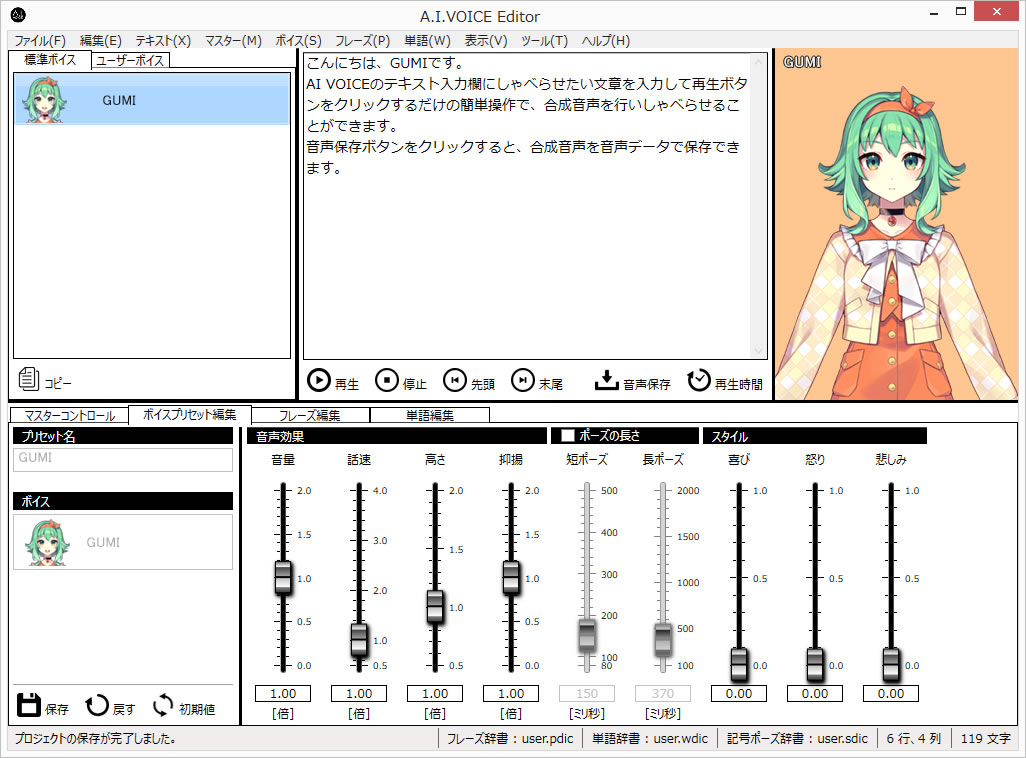Open the 編集(E) menu

(101, 41)
